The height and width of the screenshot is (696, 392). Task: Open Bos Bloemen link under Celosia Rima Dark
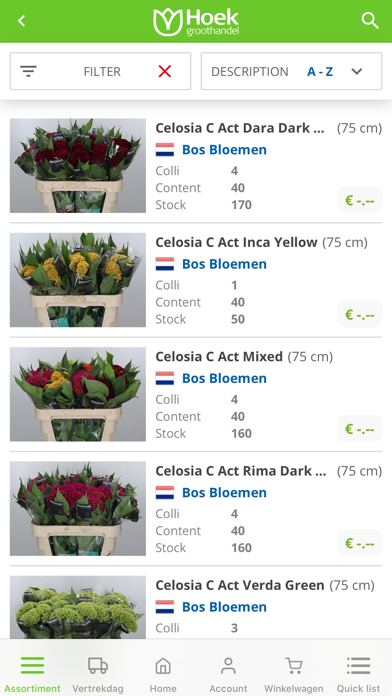[x=224, y=492]
